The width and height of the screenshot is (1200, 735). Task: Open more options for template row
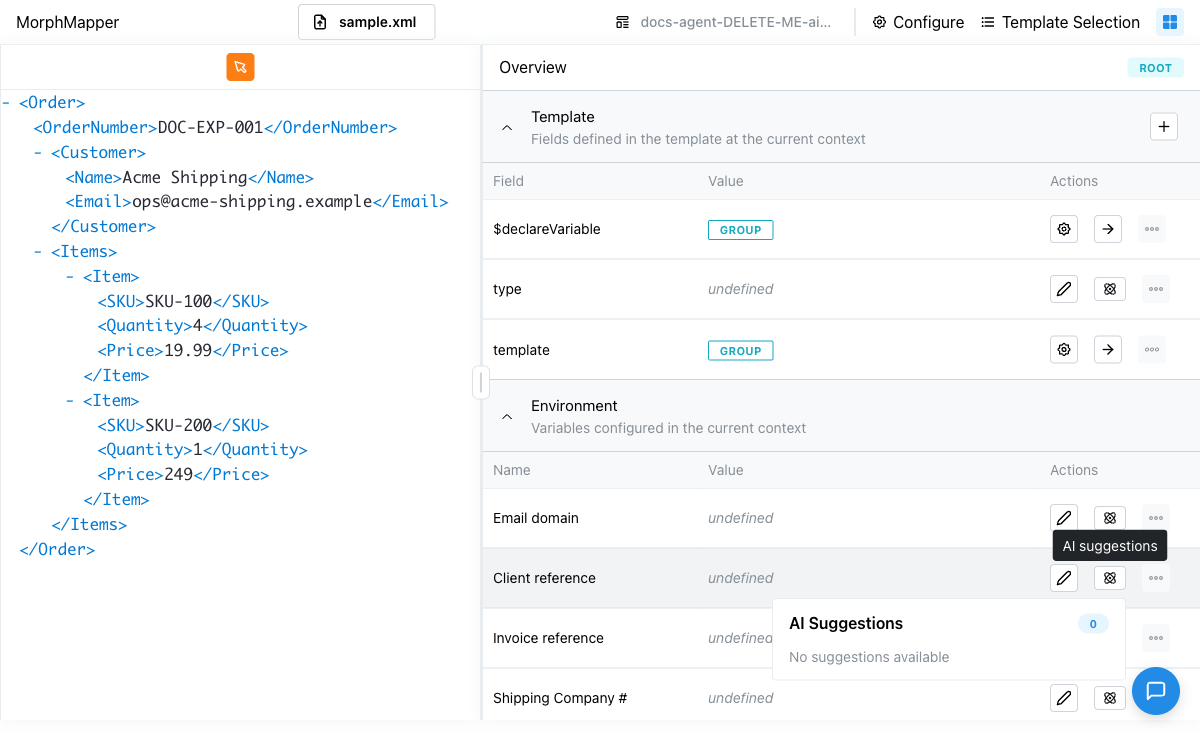pyautogui.click(x=1152, y=350)
